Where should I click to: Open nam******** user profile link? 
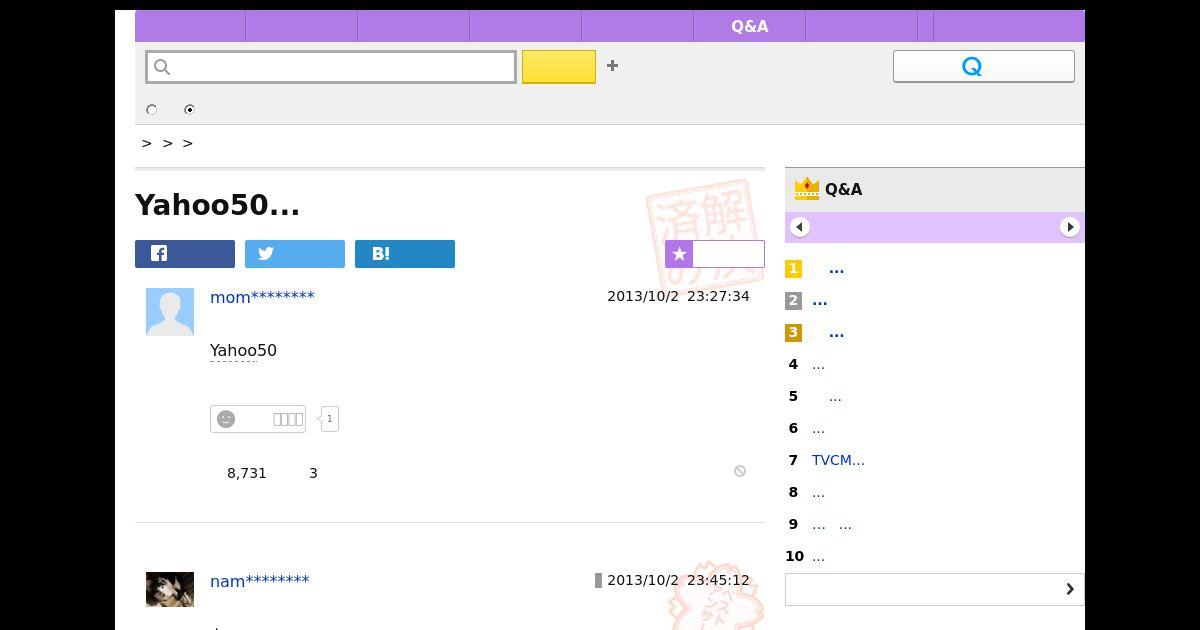tap(259, 581)
